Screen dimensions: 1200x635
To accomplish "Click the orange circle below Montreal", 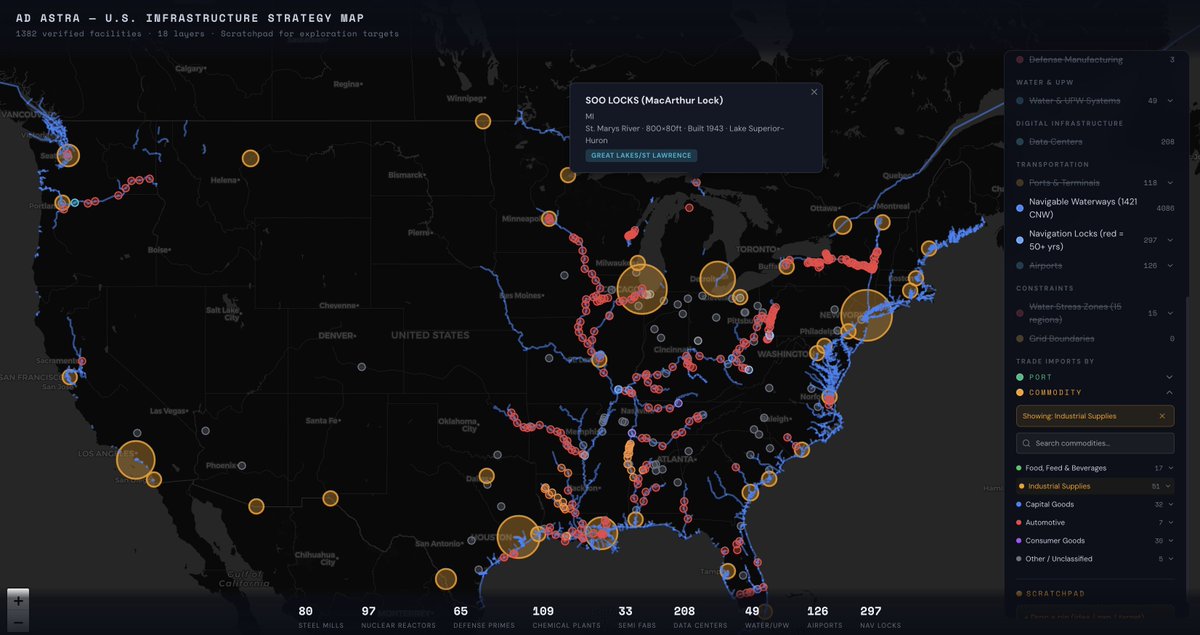I will [x=882, y=222].
